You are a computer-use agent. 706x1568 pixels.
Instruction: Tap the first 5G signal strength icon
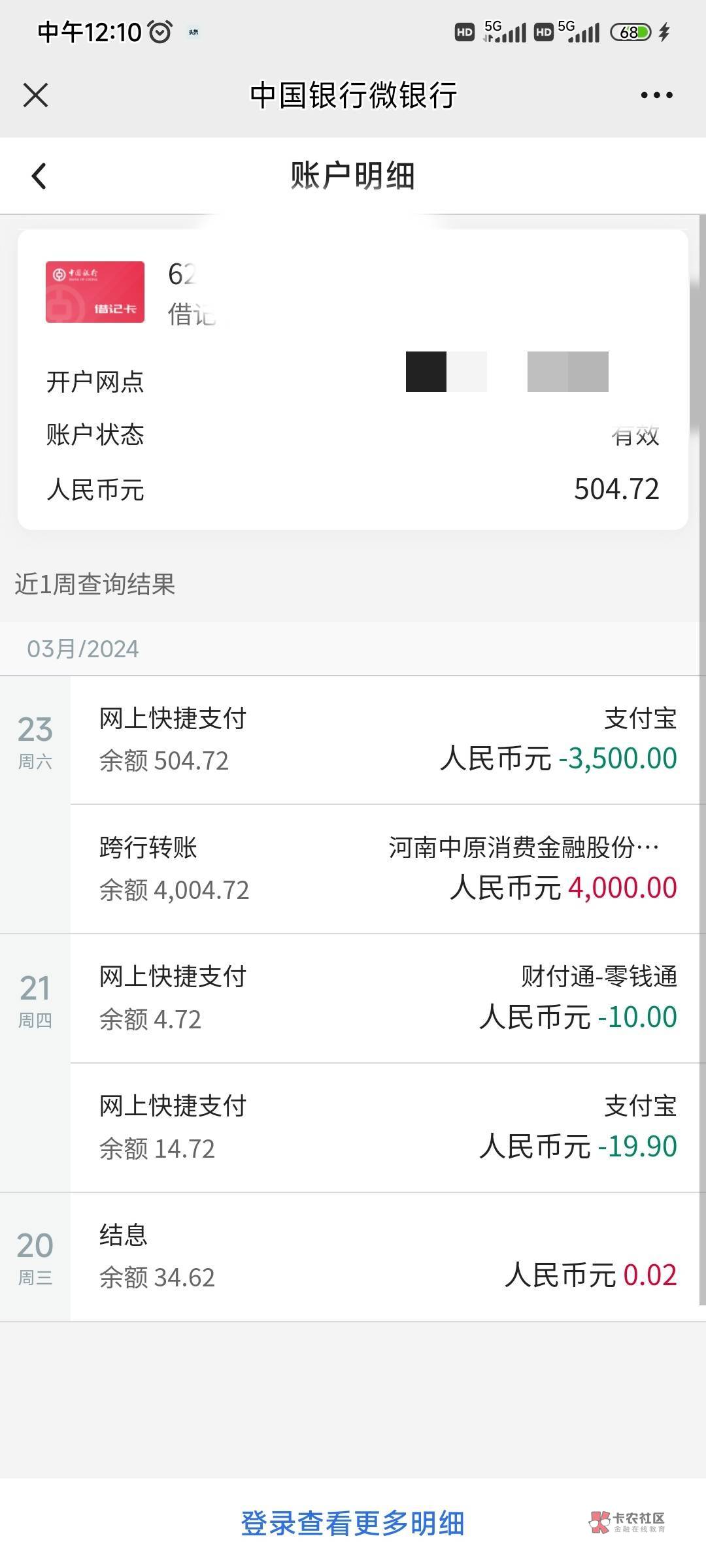[505, 31]
